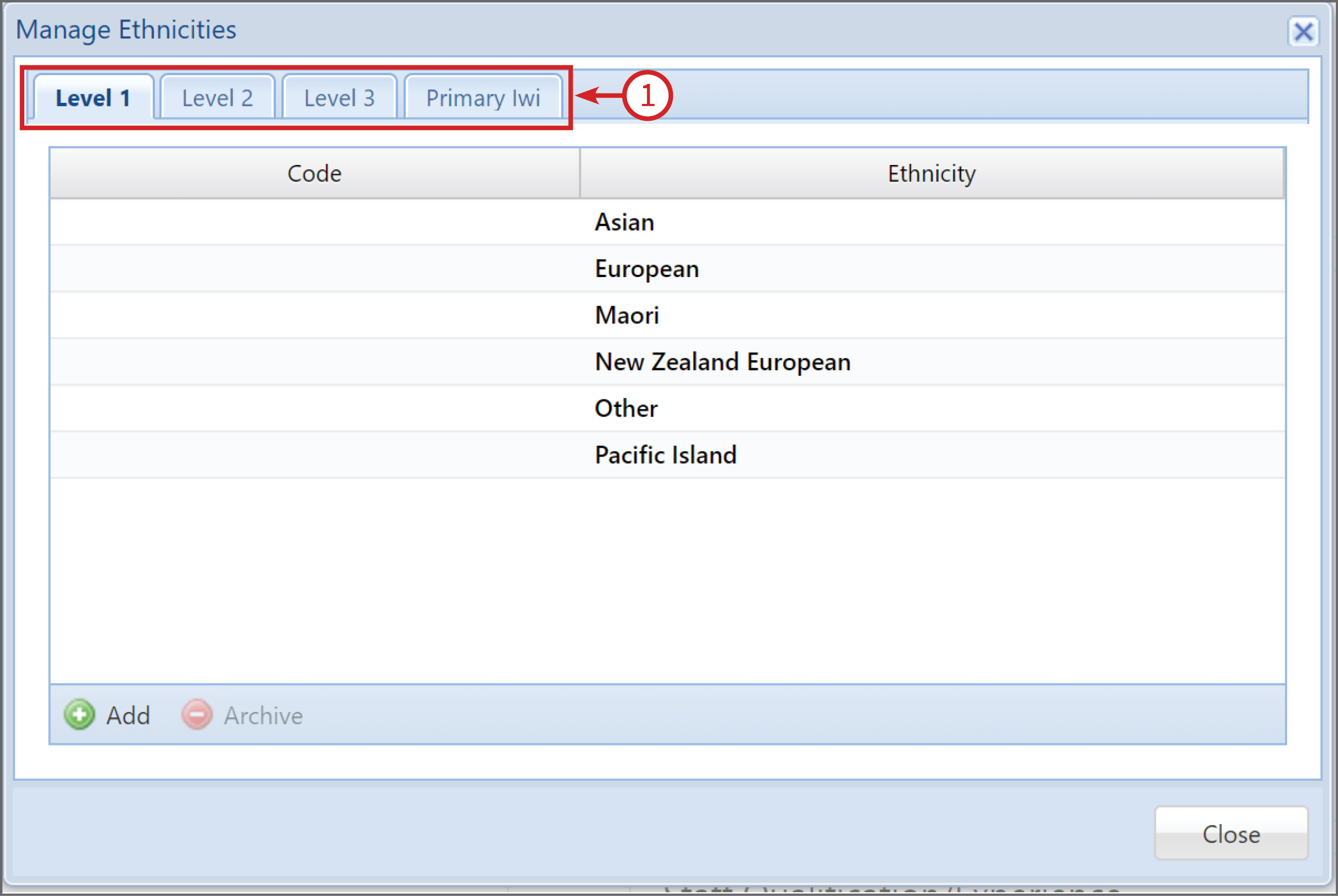Select the Maori ethnicity row
The height and width of the screenshot is (896, 1338).
point(667,315)
